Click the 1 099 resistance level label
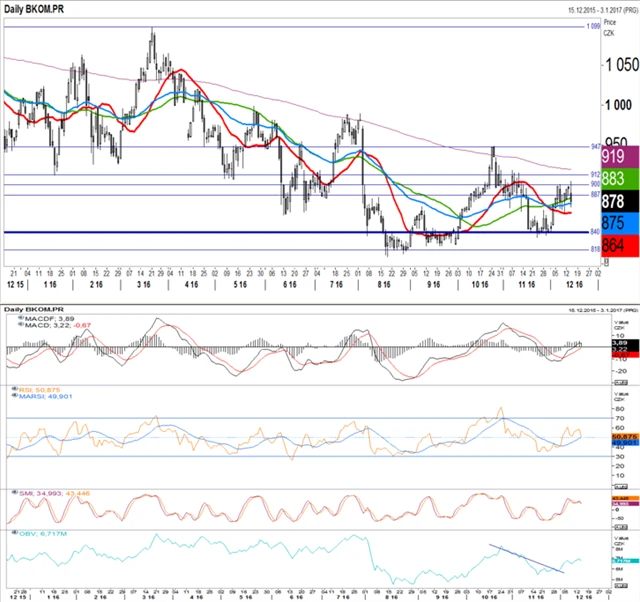Viewport: 640px width, 602px height. (592, 26)
